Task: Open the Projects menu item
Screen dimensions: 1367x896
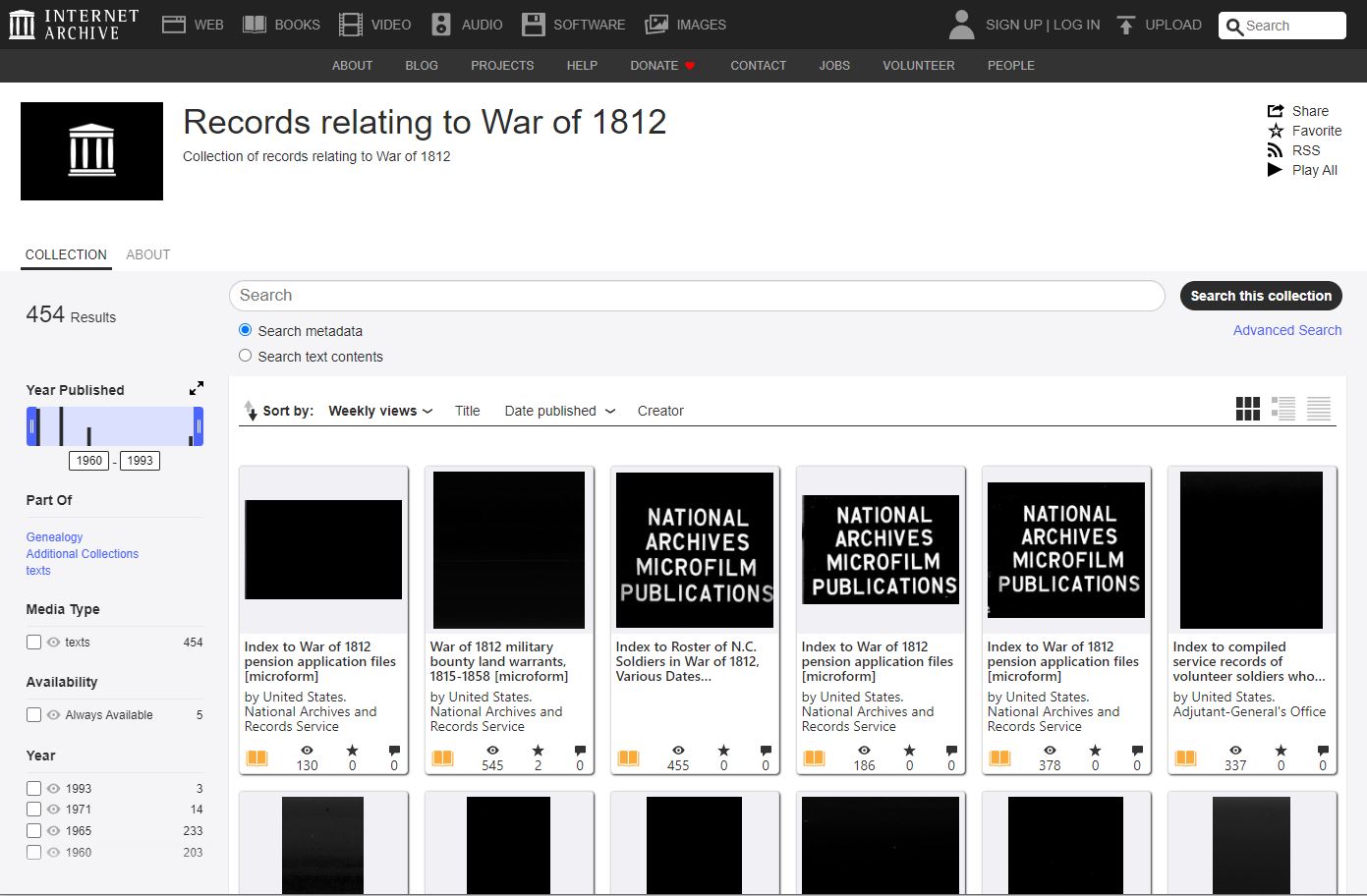Action: 502,66
